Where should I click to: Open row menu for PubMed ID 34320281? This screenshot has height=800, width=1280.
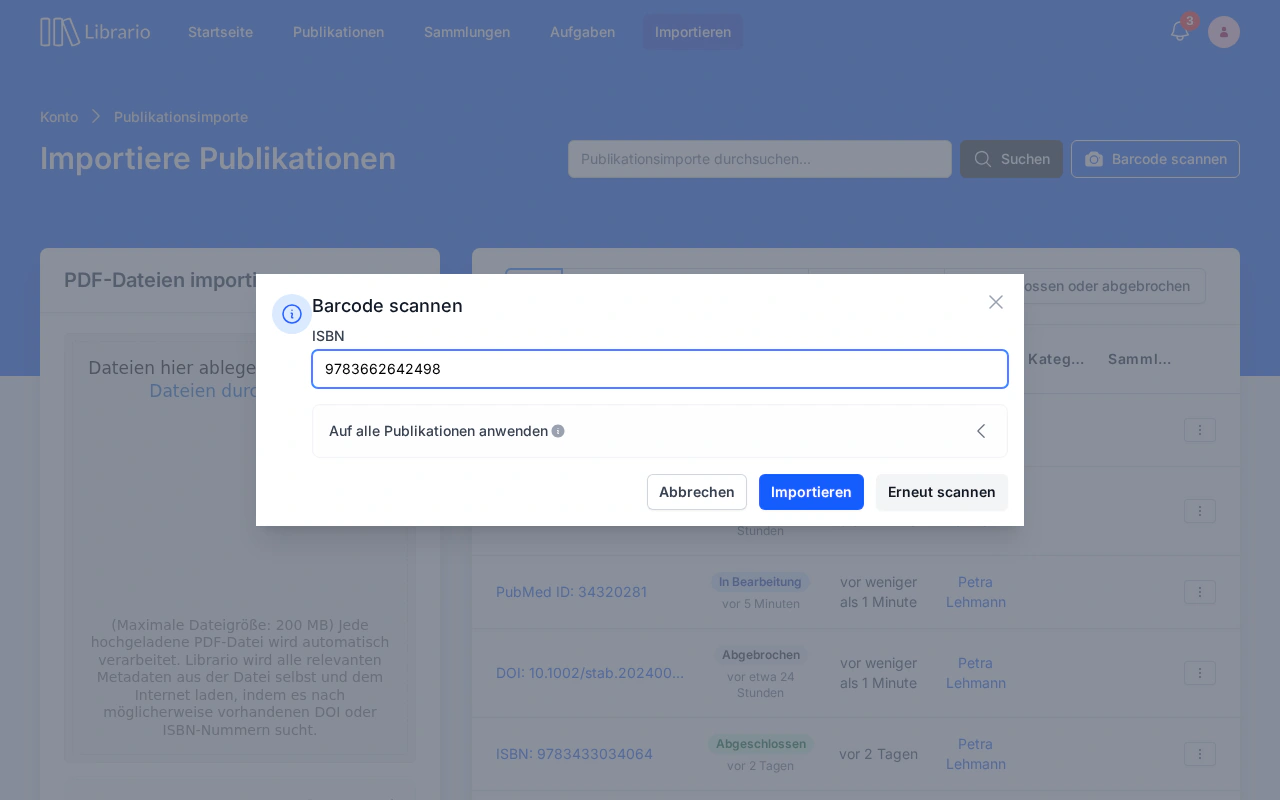tap(1200, 592)
